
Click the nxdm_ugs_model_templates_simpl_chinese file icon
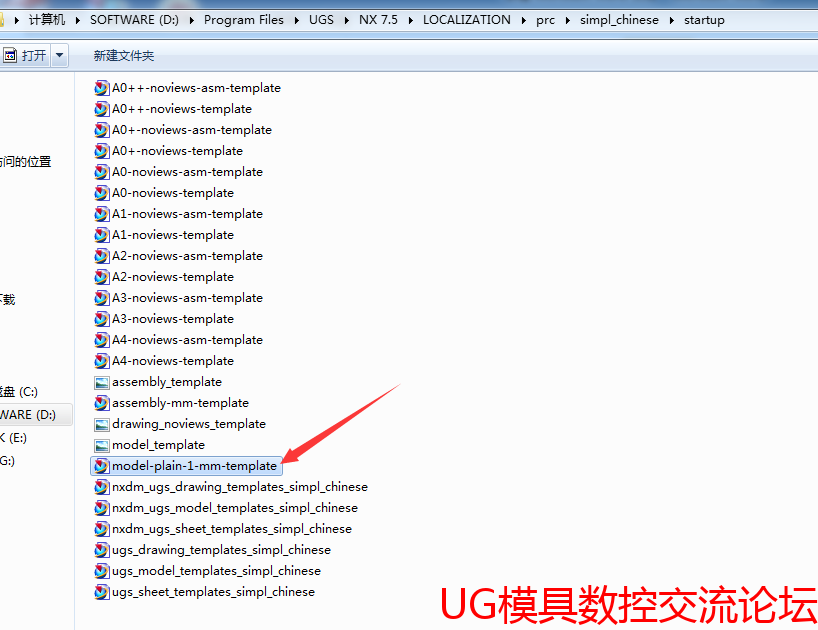tap(102, 508)
